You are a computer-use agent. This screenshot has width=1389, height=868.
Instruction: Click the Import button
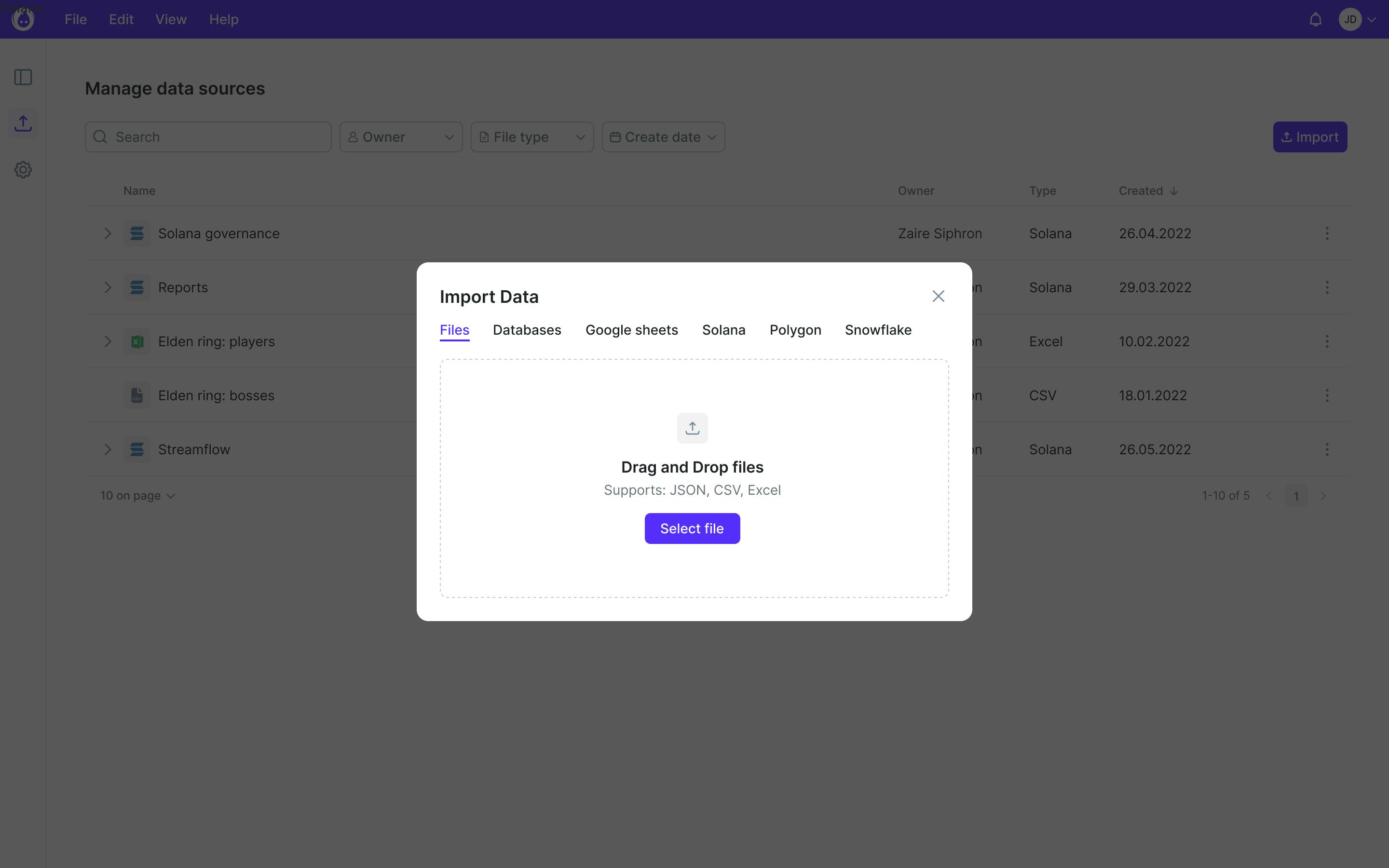point(1309,136)
